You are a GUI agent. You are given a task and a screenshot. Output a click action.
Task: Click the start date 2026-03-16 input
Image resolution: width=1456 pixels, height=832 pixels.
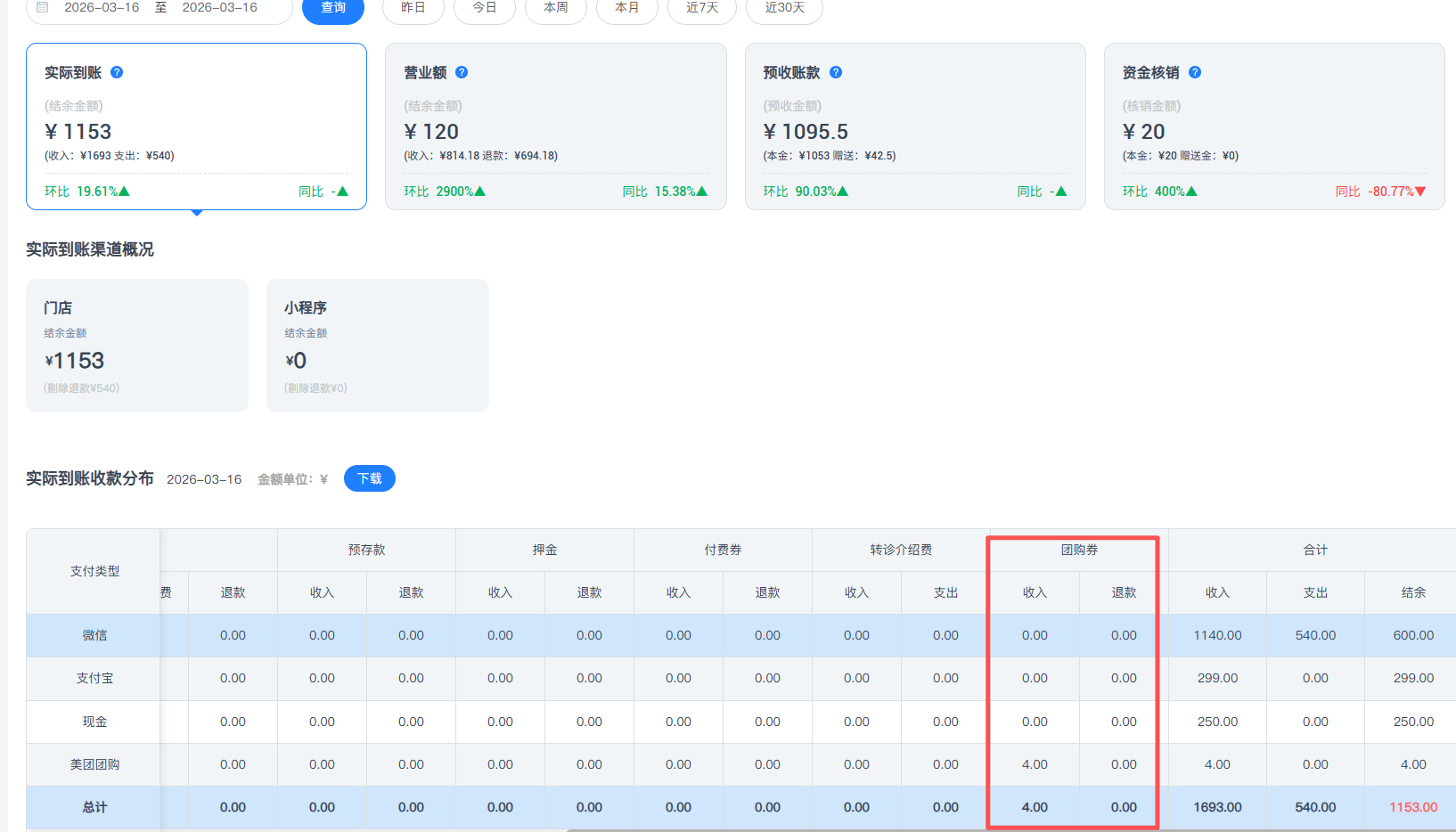[x=102, y=7]
